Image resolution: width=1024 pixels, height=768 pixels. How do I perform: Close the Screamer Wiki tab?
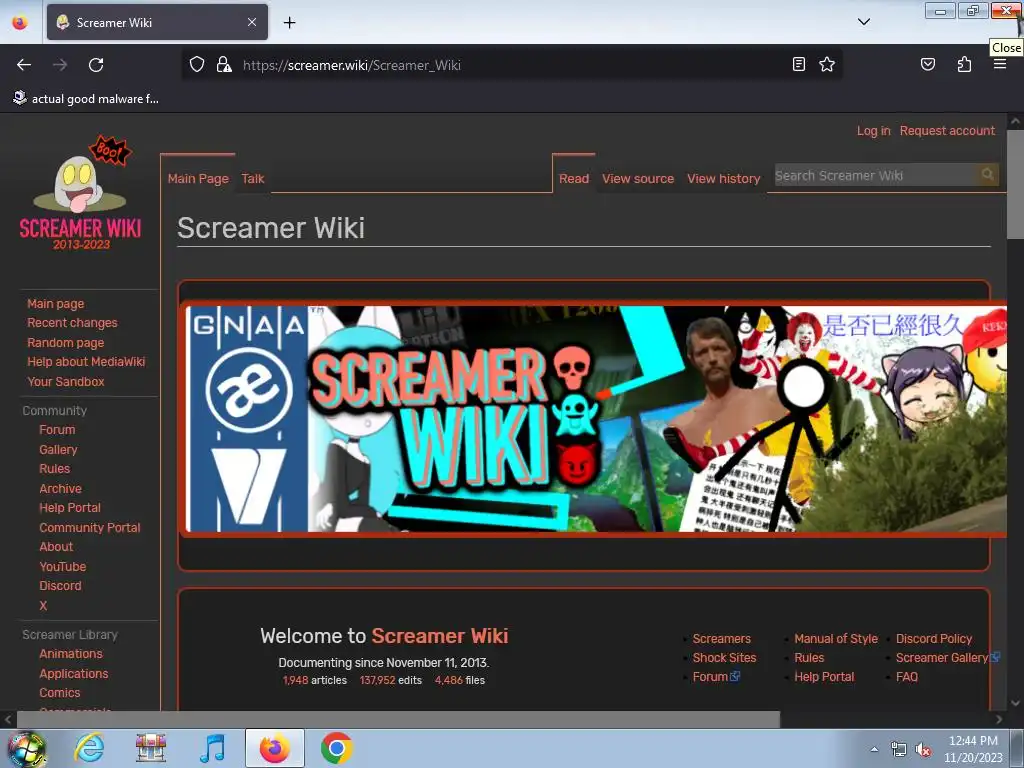click(x=252, y=22)
